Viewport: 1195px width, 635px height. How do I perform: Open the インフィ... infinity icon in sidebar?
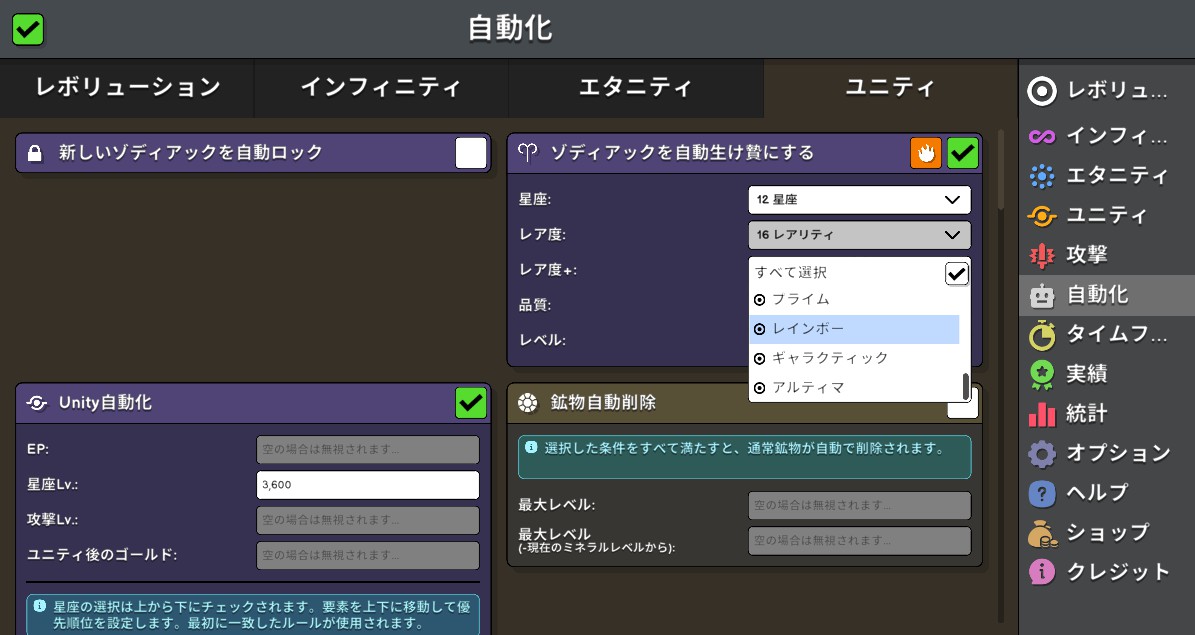(x=1042, y=136)
